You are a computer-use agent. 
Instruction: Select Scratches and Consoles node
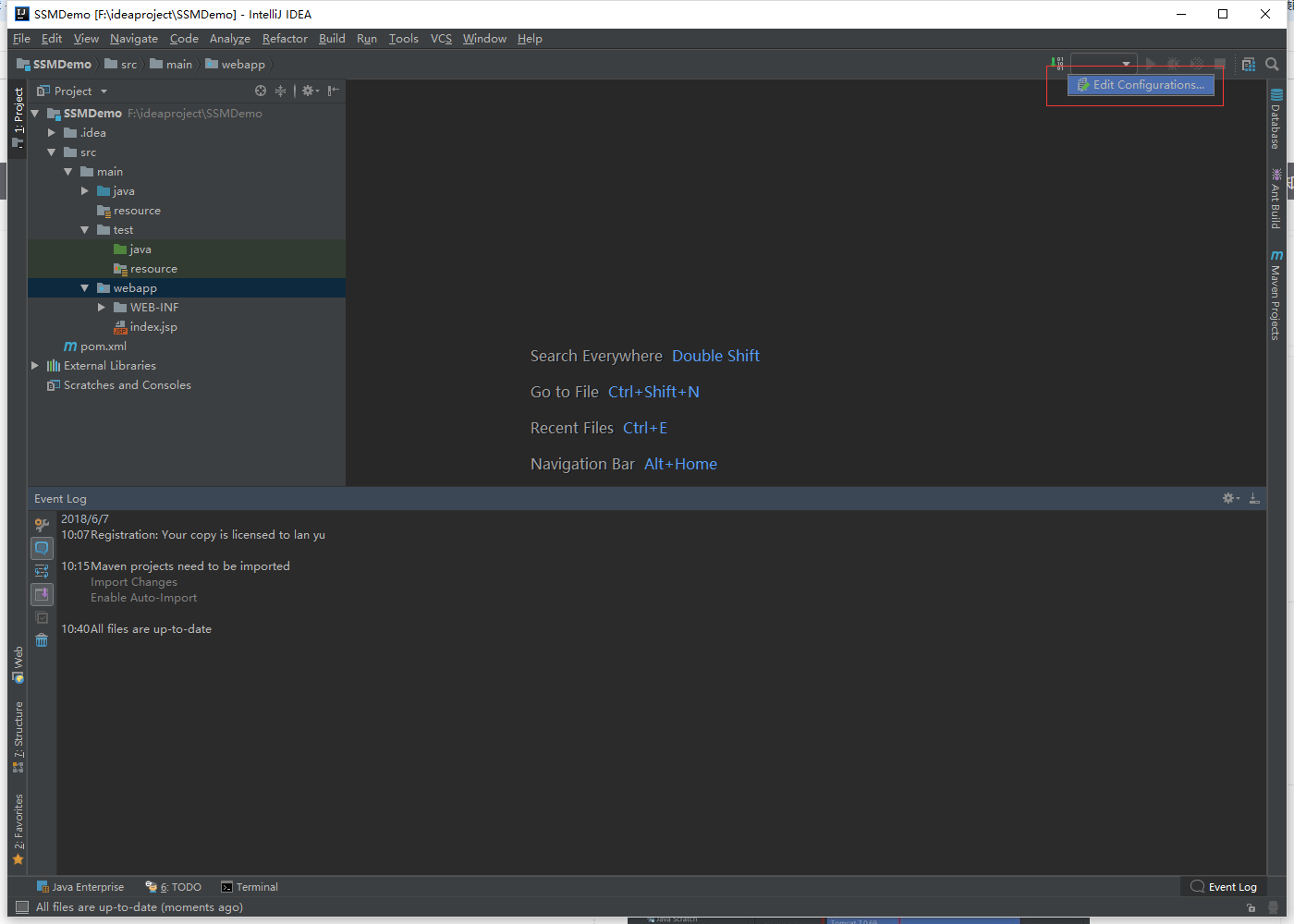pos(119,385)
